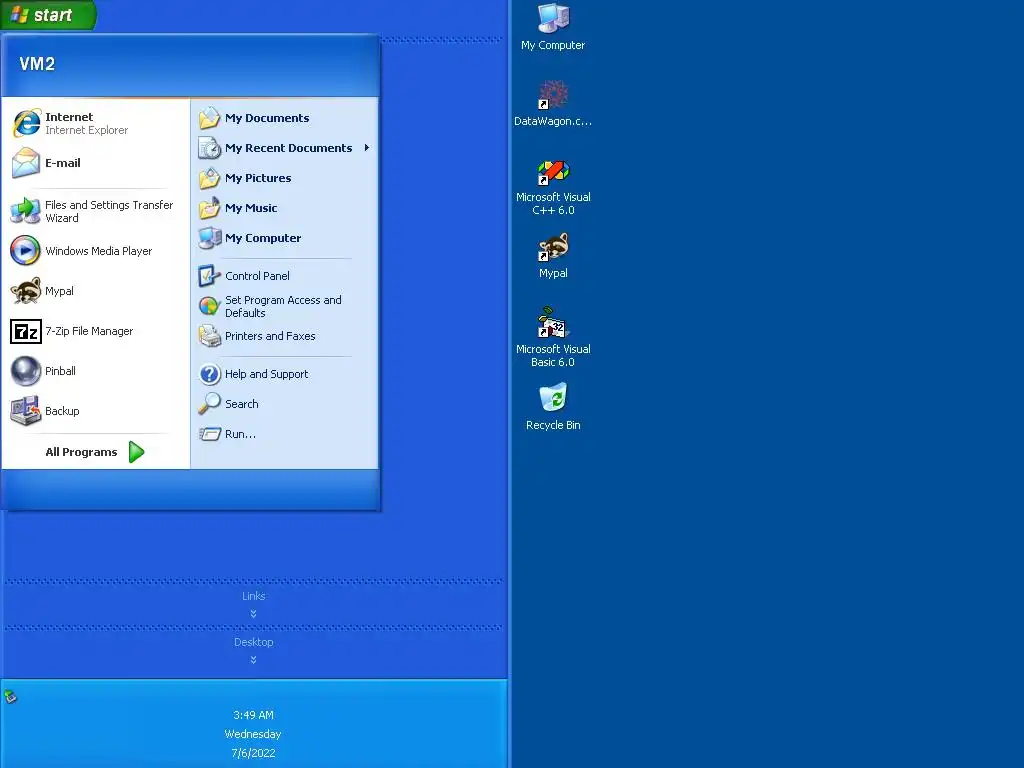Viewport: 1024px width, 768px height.
Task: Expand the Links toolbar chevron
Action: 253,614
